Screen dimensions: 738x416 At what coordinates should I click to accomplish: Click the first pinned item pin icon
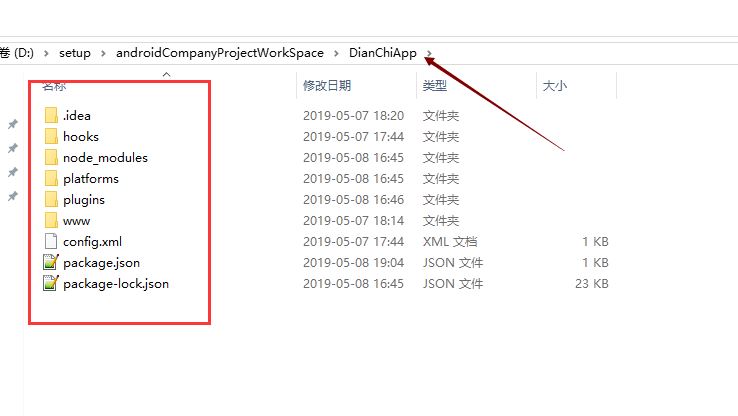pyautogui.click(x=13, y=124)
